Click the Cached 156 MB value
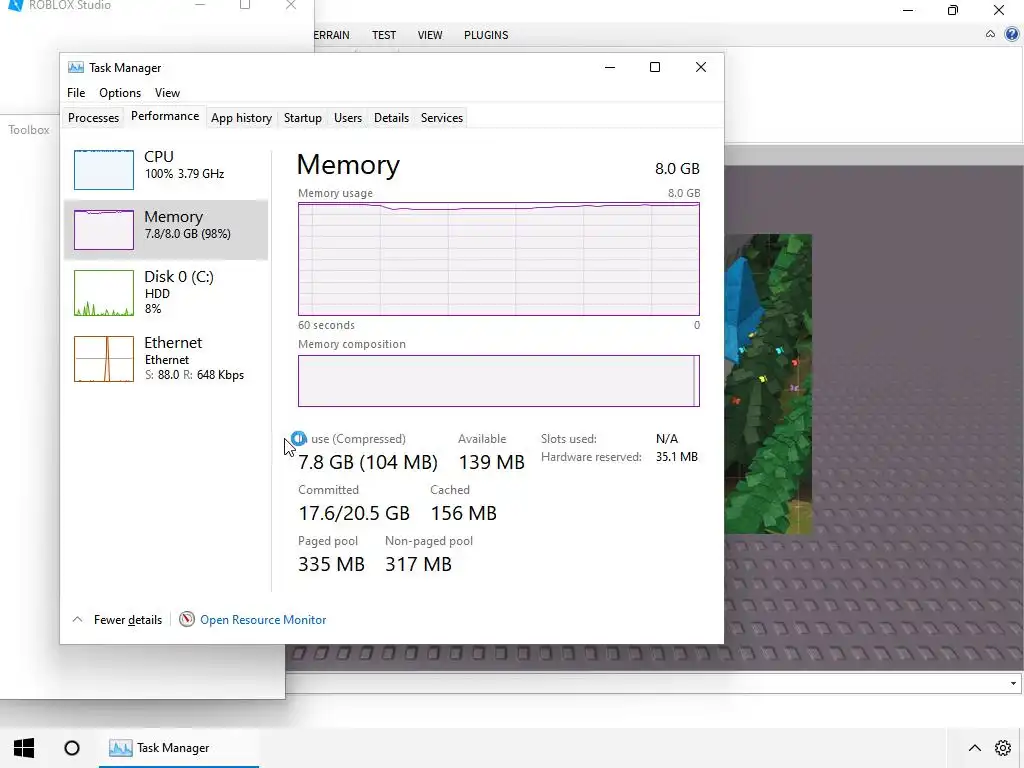This screenshot has height=768, width=1024. coord(464,513)
